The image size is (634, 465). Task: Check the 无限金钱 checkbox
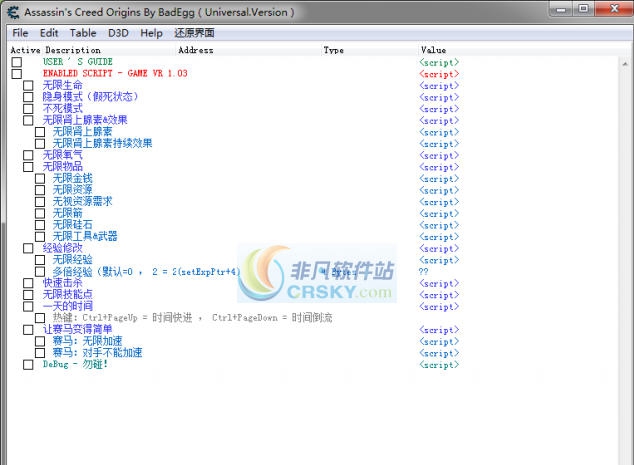click(x=40, y=179)
